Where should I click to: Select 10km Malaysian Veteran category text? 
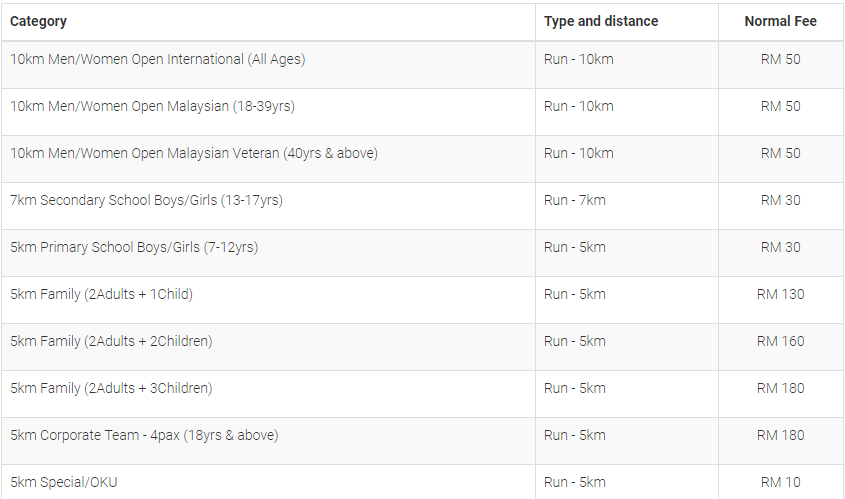pyautogui.click(x=194, y=153)
